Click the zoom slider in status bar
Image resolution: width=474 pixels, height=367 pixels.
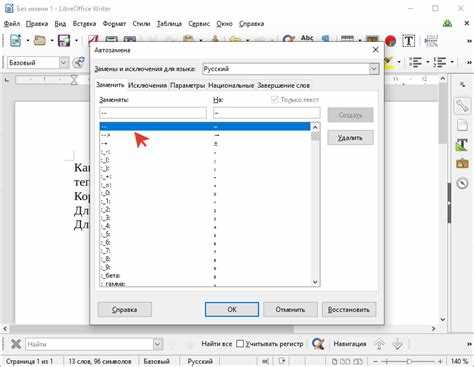click(x=409, y=361)
